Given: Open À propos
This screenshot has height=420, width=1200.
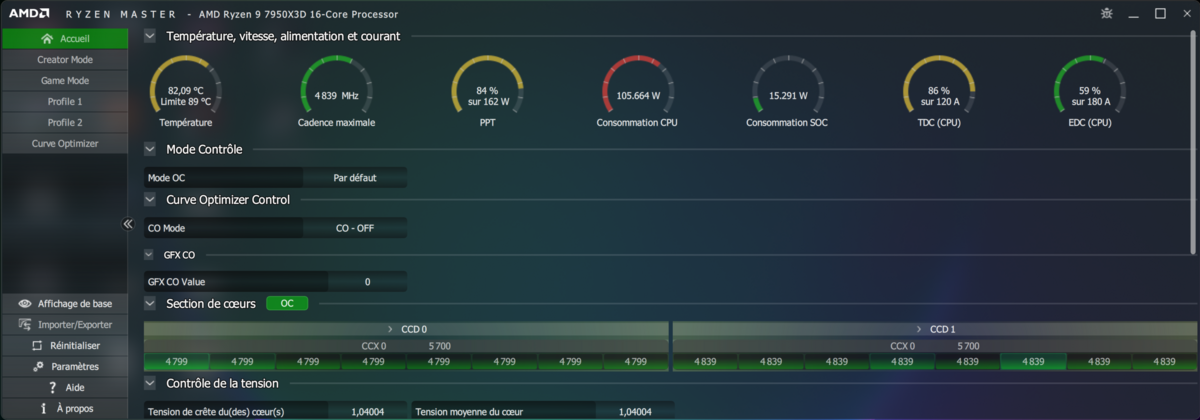Looking at the screenshot, I should [65, 408].
